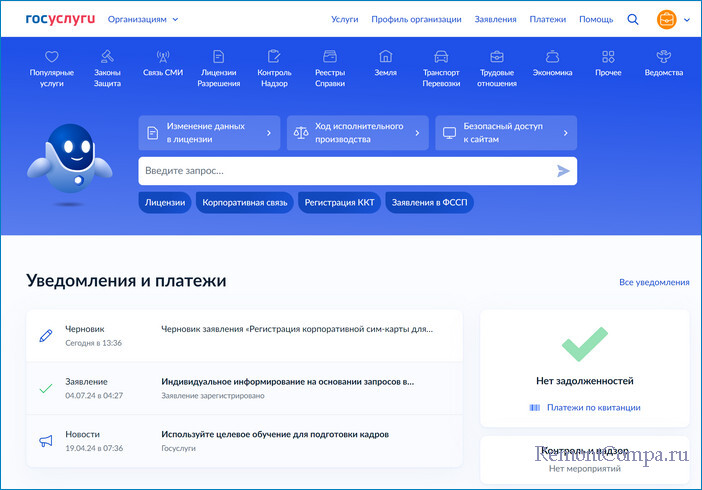Select the Земля house icon

point(385,57)
